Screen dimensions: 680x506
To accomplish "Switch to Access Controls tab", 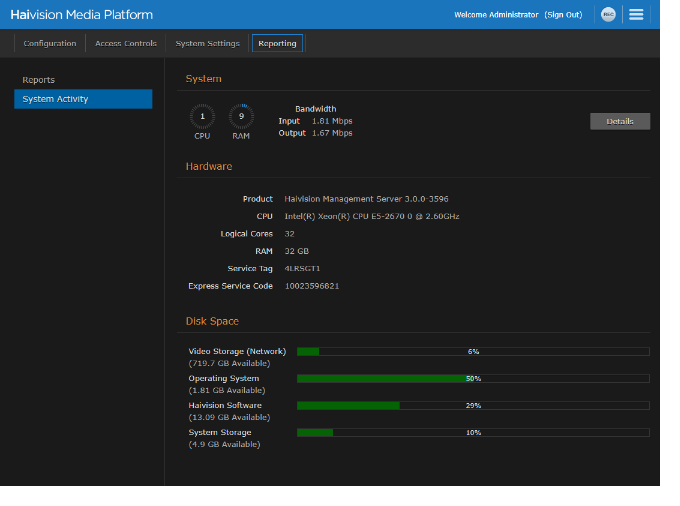I will tap(126, 43).
